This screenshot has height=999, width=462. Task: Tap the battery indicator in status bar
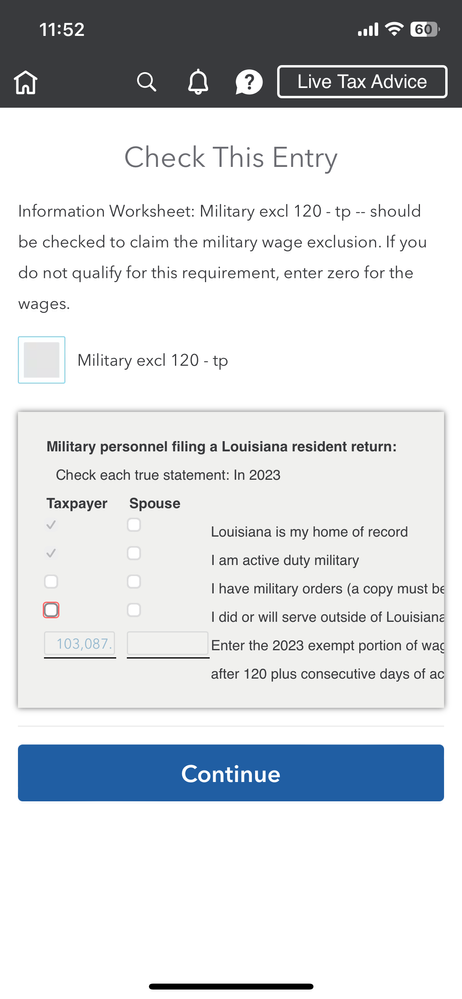424,29
